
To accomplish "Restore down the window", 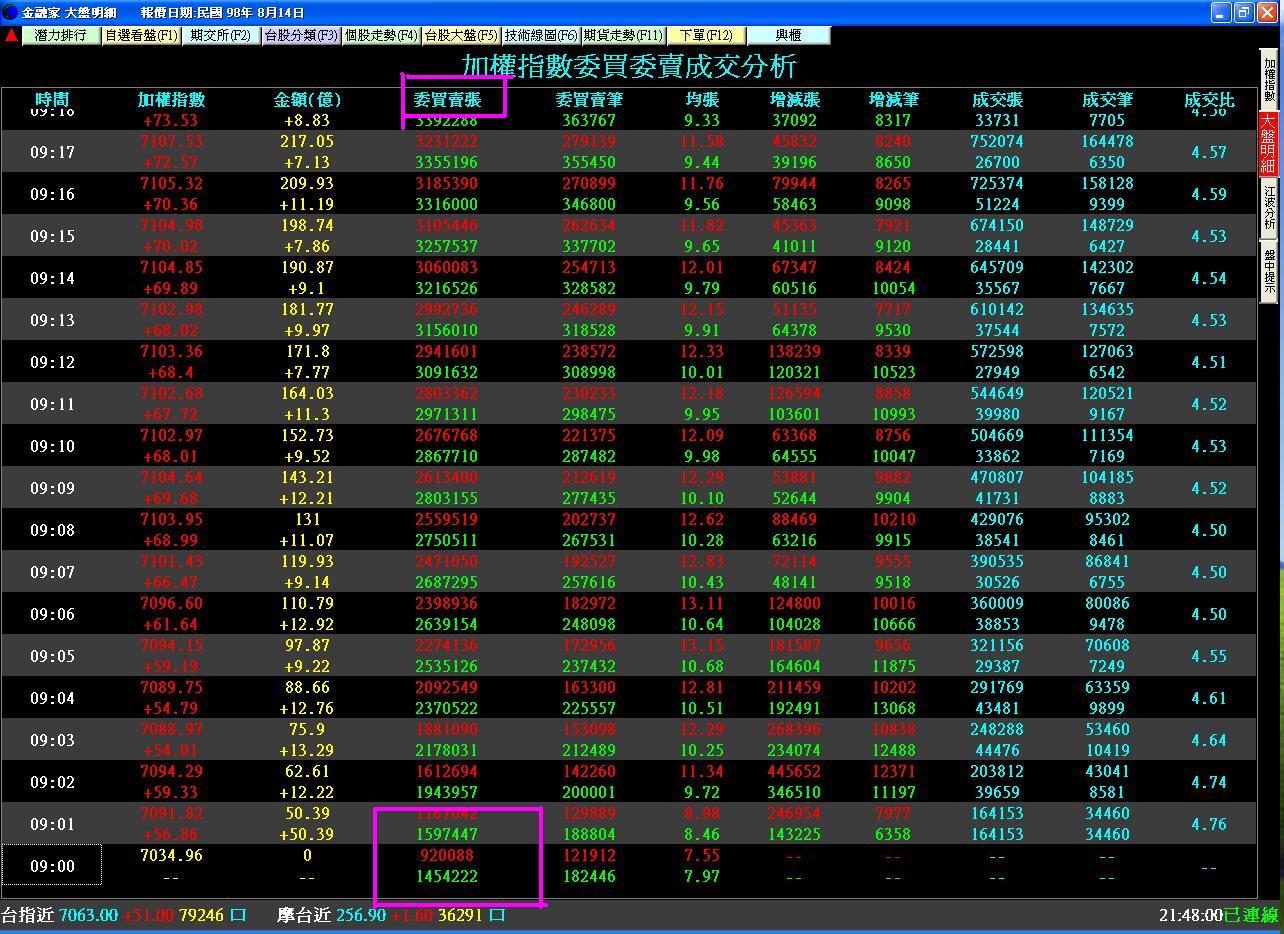I will 1244,12.
